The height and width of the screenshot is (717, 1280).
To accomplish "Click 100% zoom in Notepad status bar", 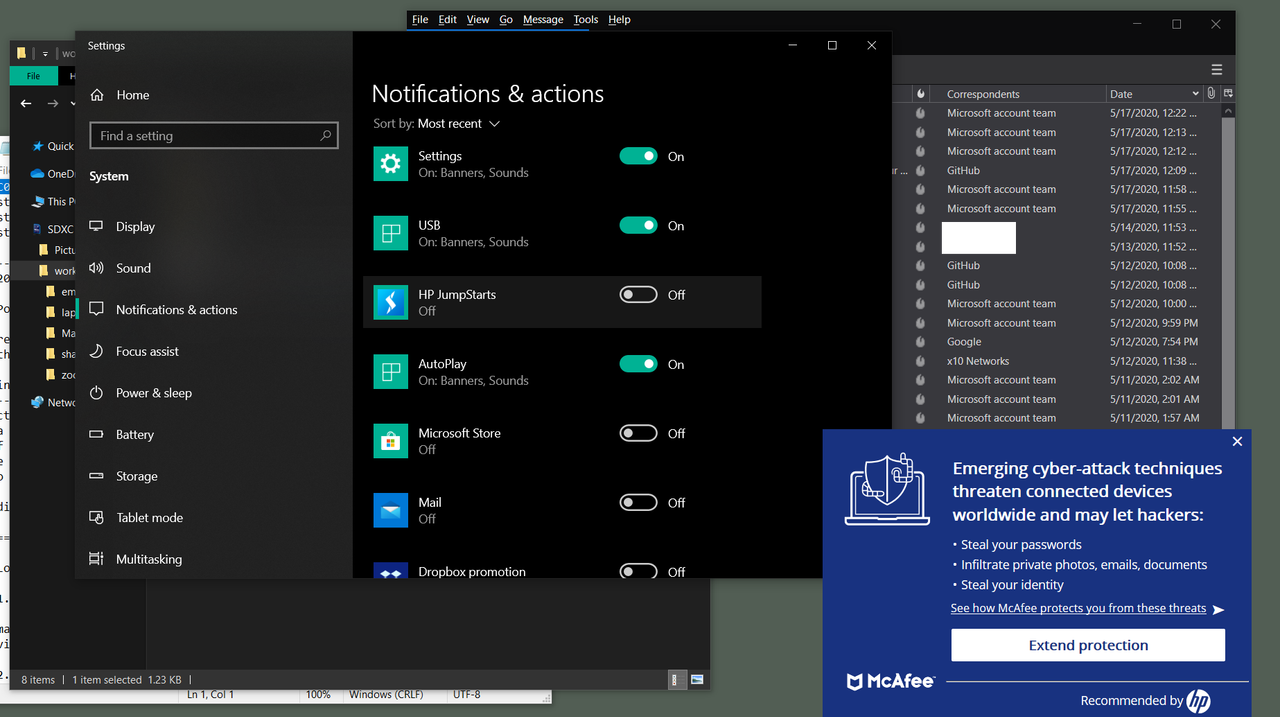I will click(x=318, y=694).
